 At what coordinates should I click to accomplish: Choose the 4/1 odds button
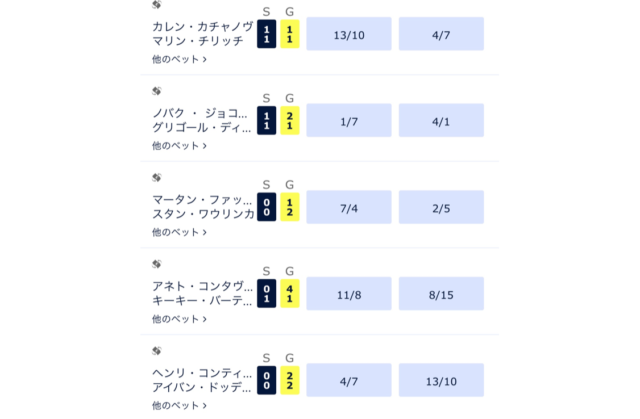click(x=441, y=121)
